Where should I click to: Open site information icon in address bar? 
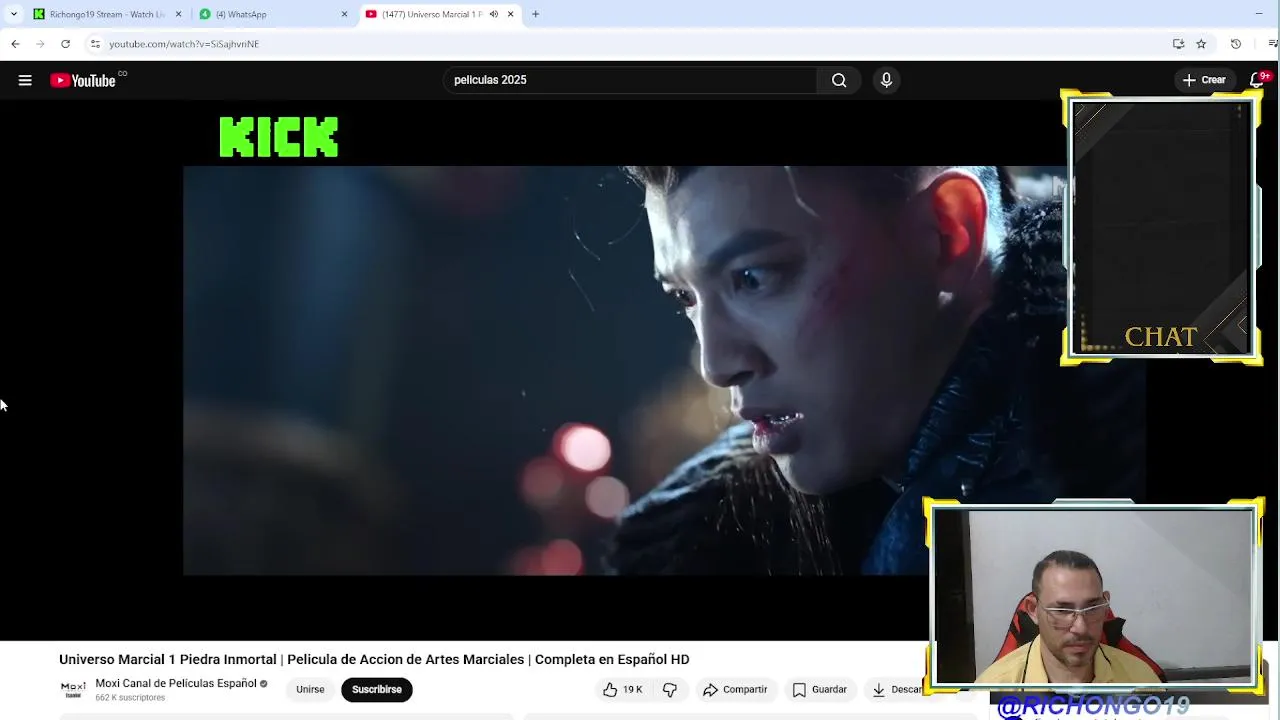click(95, 44)
